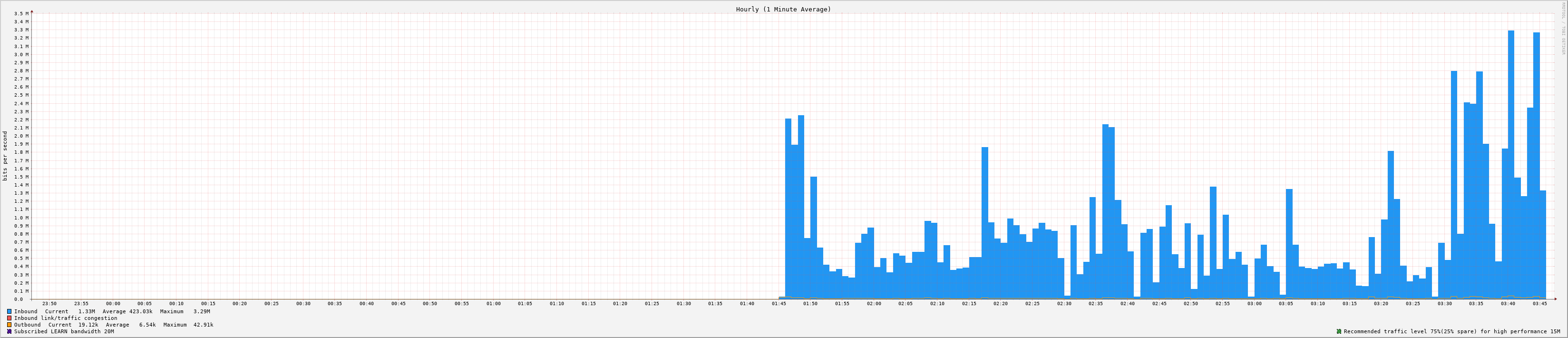Click the 03:45 time axis label
The width and height of the screenshot is (1568, 338).
pos(1539,303)
